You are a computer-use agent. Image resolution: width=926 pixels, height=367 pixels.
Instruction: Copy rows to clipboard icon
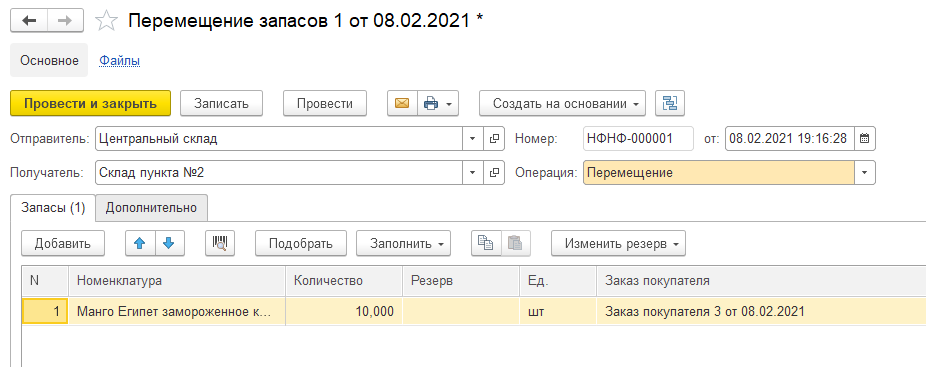coord(486,243)
